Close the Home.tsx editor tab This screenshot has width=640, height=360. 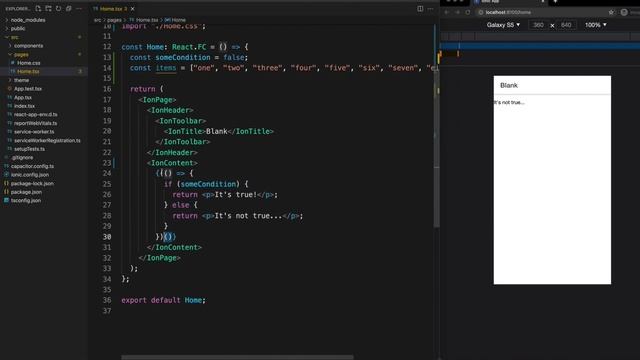tap(133, 9)
